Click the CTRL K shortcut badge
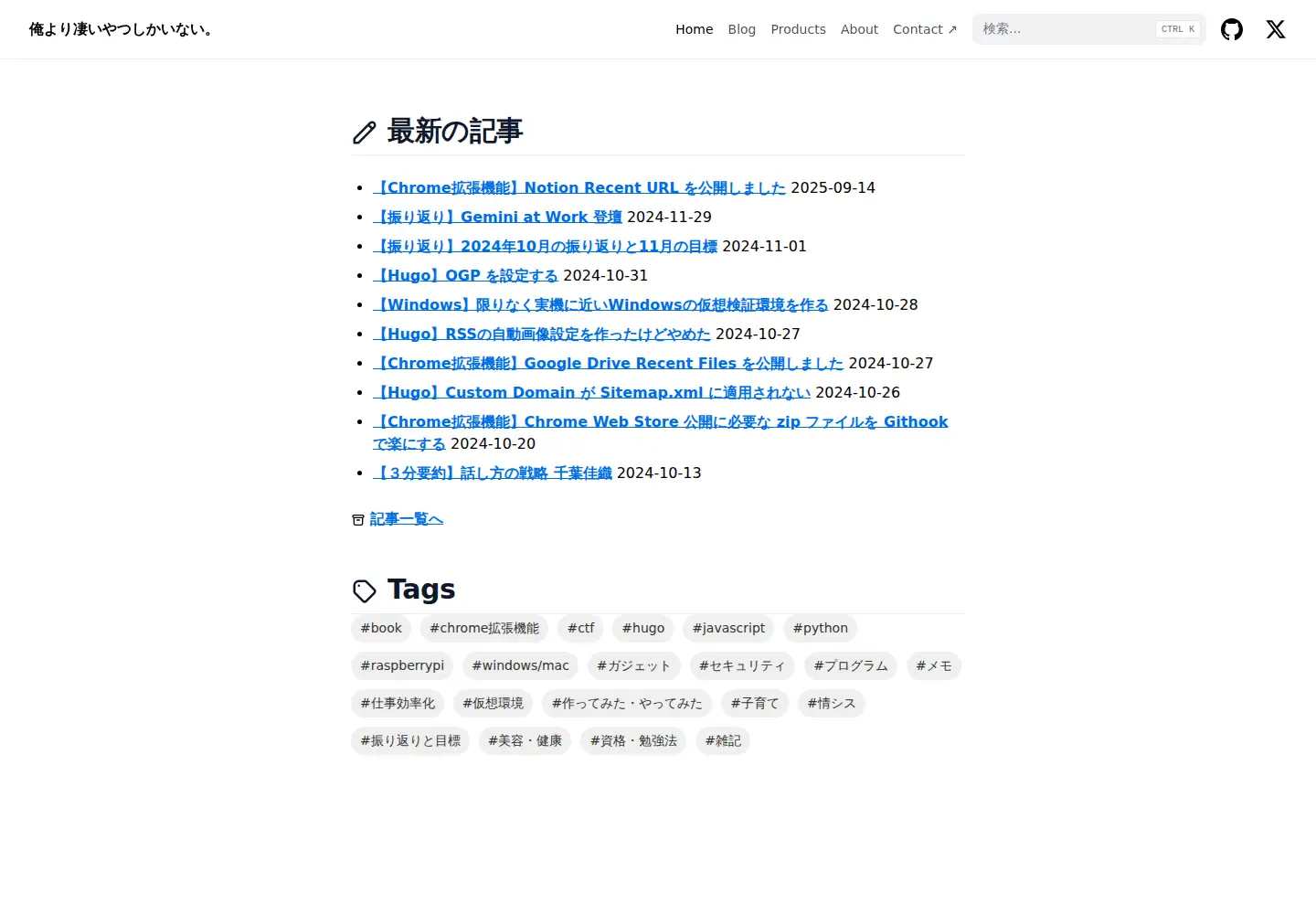The image size is (1316, 914). [1178, 29]
